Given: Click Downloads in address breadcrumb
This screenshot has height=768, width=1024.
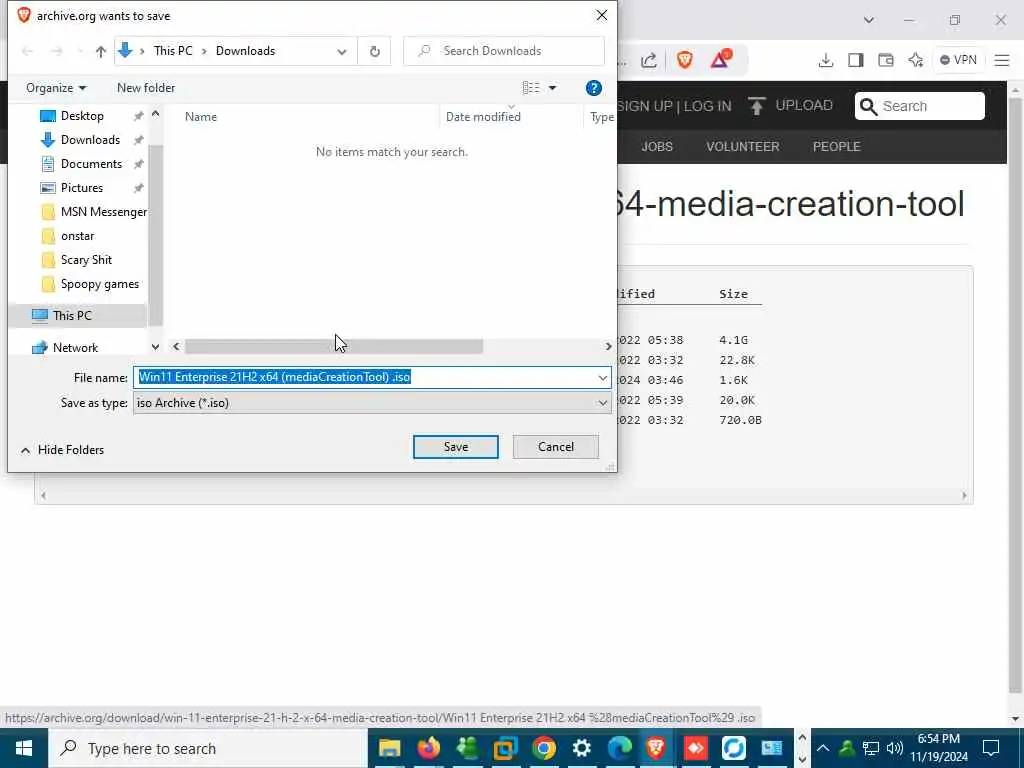Looking at the screenshot, I should pos(246,51).
